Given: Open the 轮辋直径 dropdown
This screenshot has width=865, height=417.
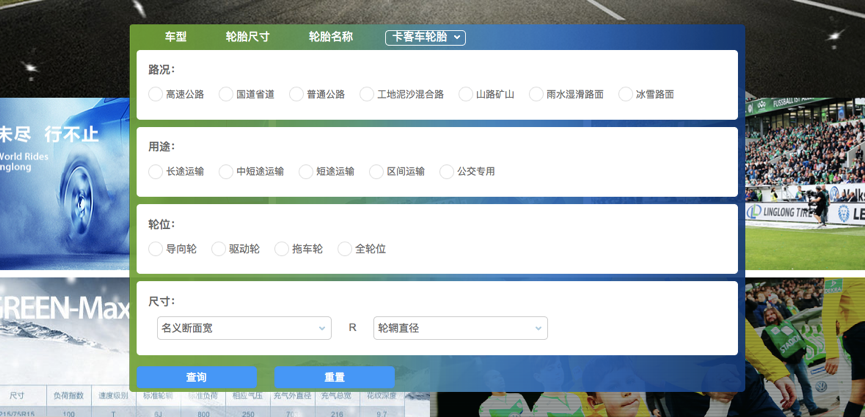Looking at the screenshot, I should click(x=460, y=328).
